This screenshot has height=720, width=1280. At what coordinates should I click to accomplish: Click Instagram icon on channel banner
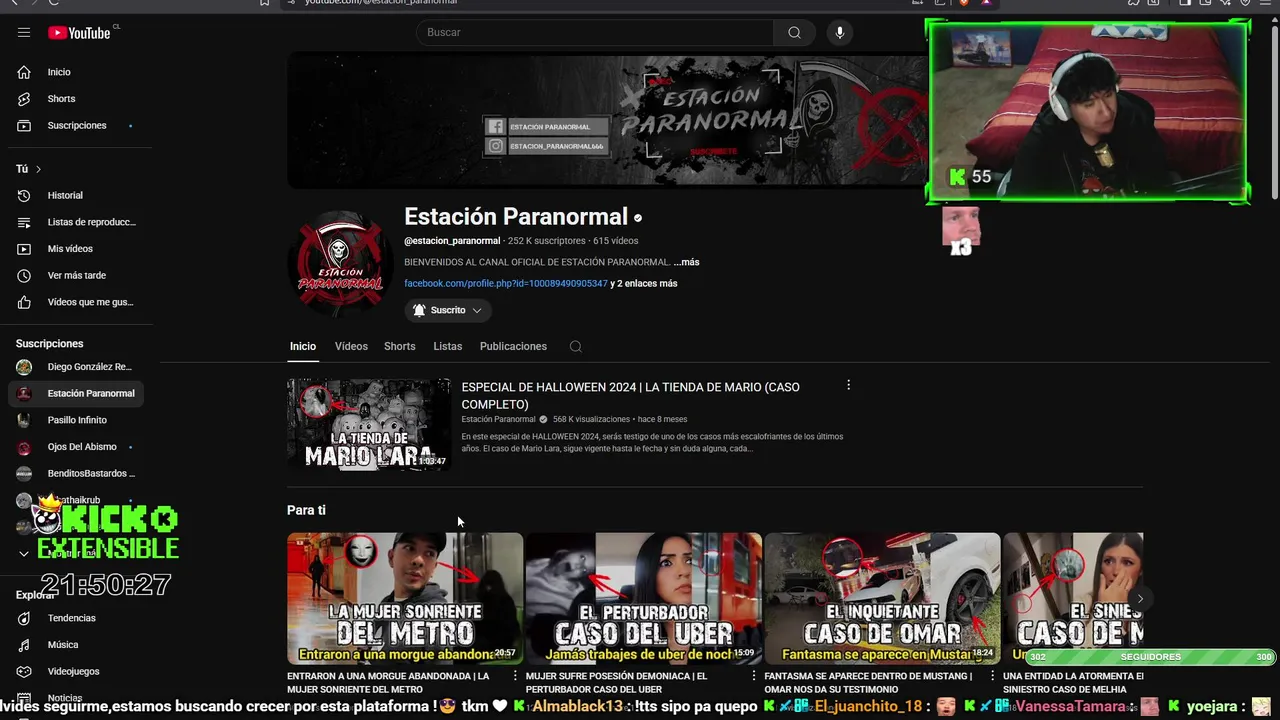coord(495,146)
